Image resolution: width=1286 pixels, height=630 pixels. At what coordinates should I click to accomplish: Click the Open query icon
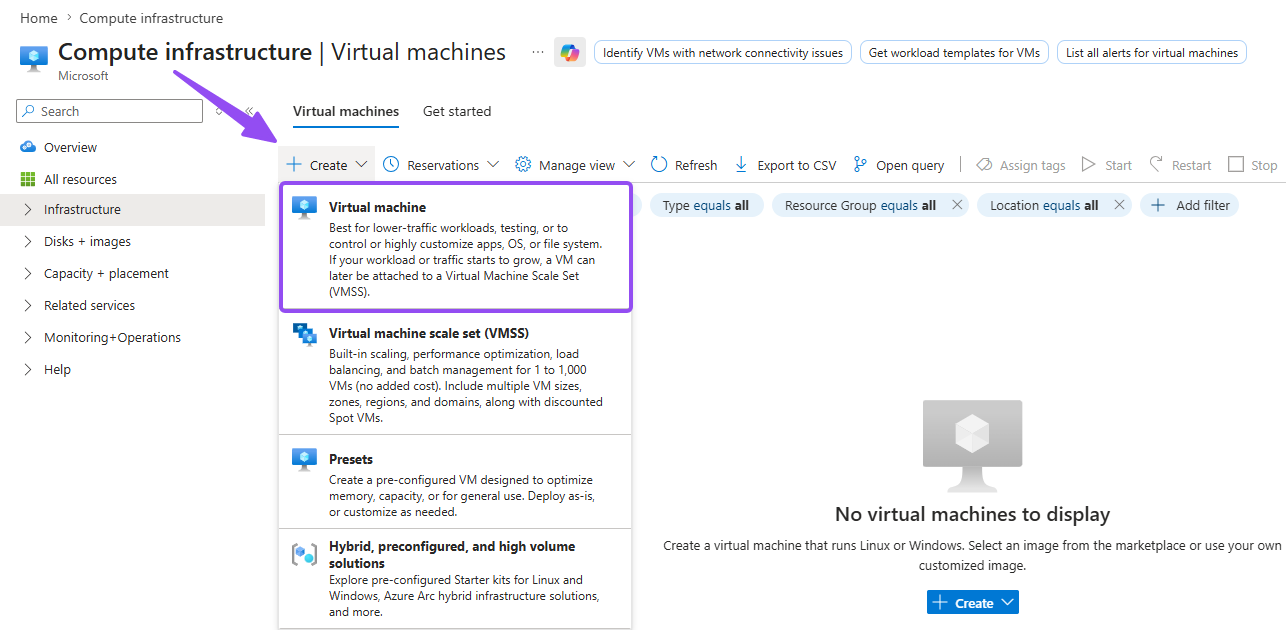[860, 165]
